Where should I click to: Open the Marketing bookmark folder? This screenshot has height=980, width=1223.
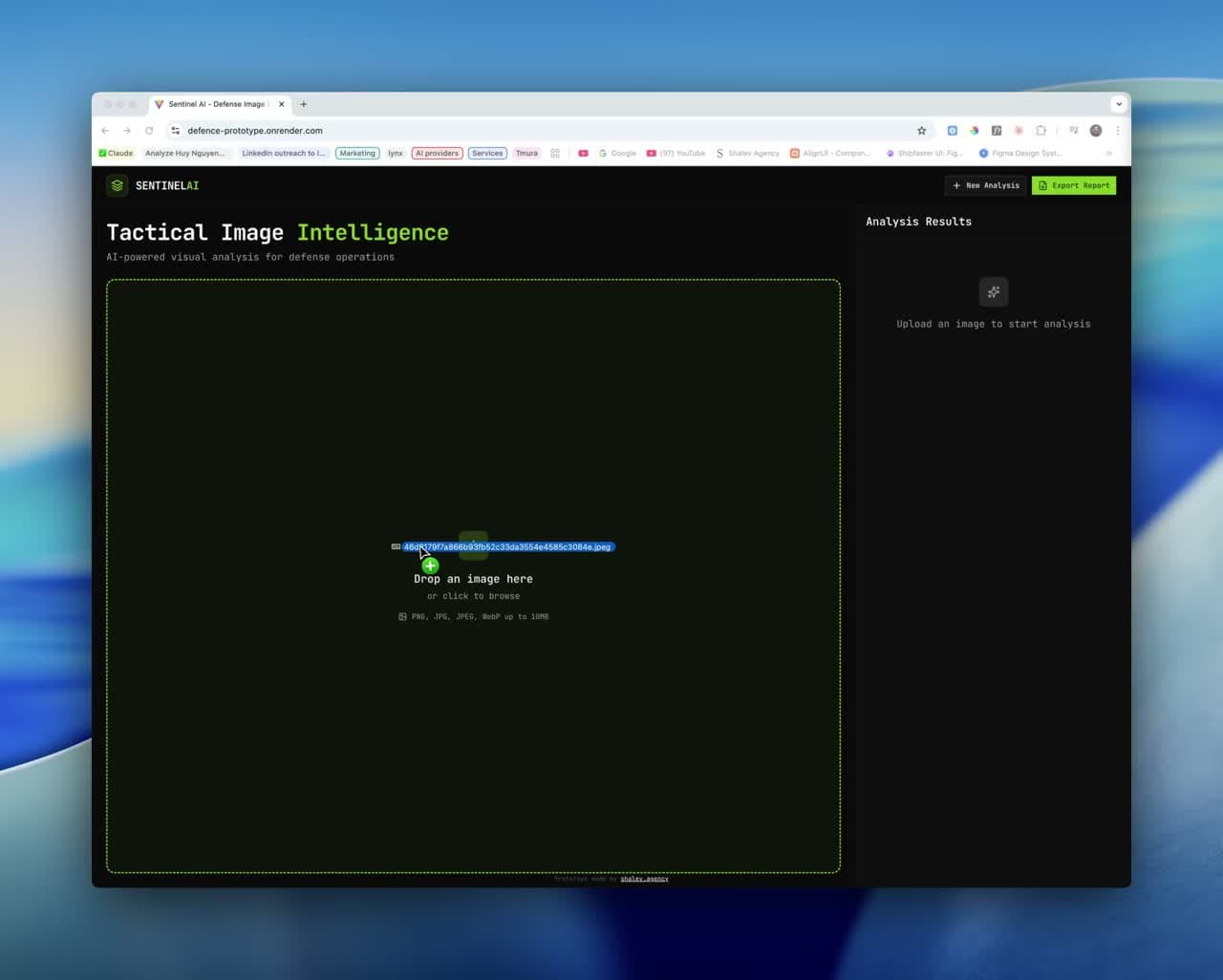pos(357,153)
